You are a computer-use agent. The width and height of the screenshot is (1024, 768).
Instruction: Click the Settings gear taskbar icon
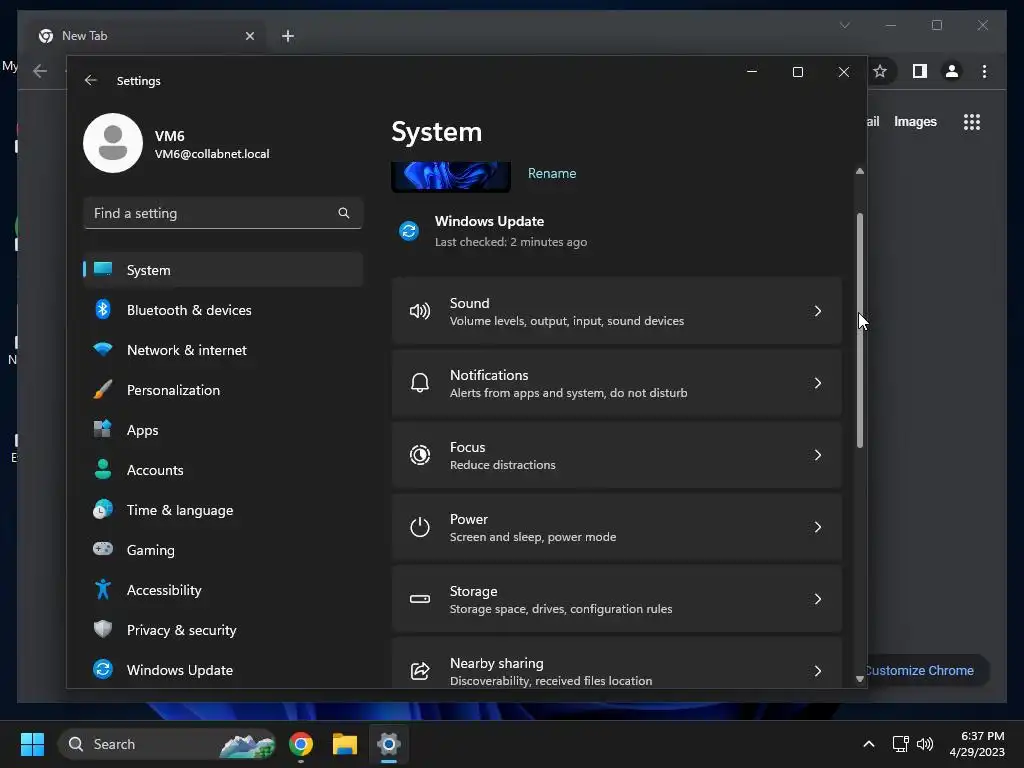point(389,744)
